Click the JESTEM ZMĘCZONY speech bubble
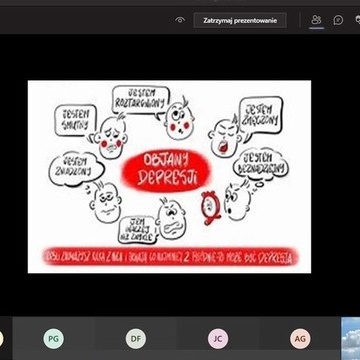Viewport: 360px width, 360px height. pos(261,116)
